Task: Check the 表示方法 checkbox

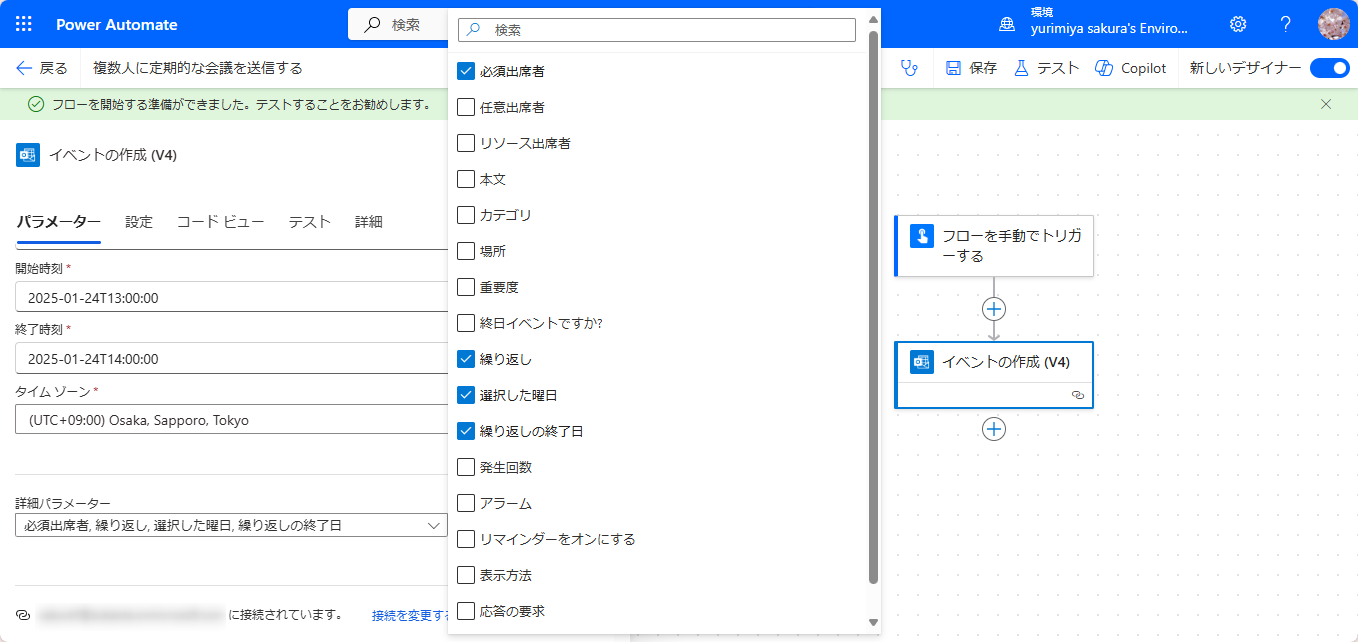Action: pyautogui.click(x=466, y=575)
